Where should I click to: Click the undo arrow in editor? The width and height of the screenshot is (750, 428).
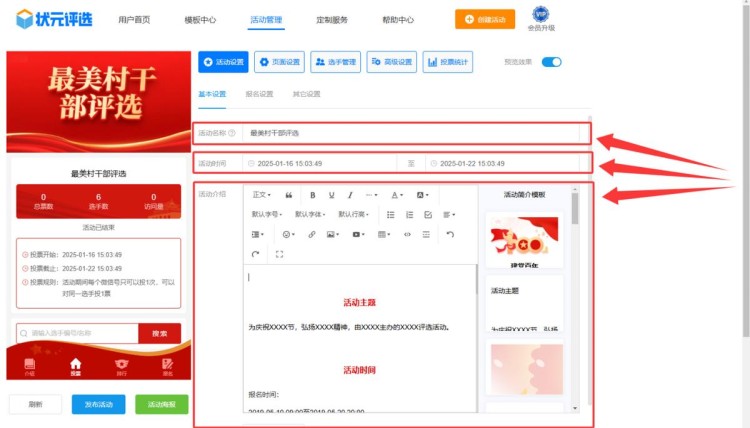point(450,234)
